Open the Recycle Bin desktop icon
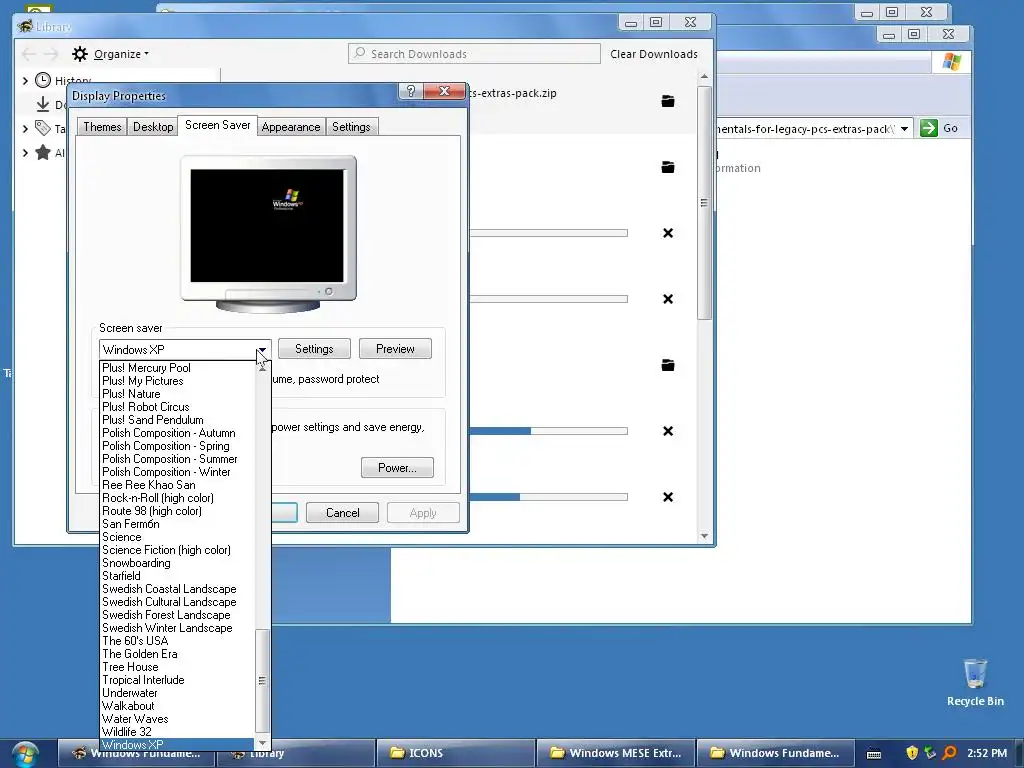 [975, 682]
